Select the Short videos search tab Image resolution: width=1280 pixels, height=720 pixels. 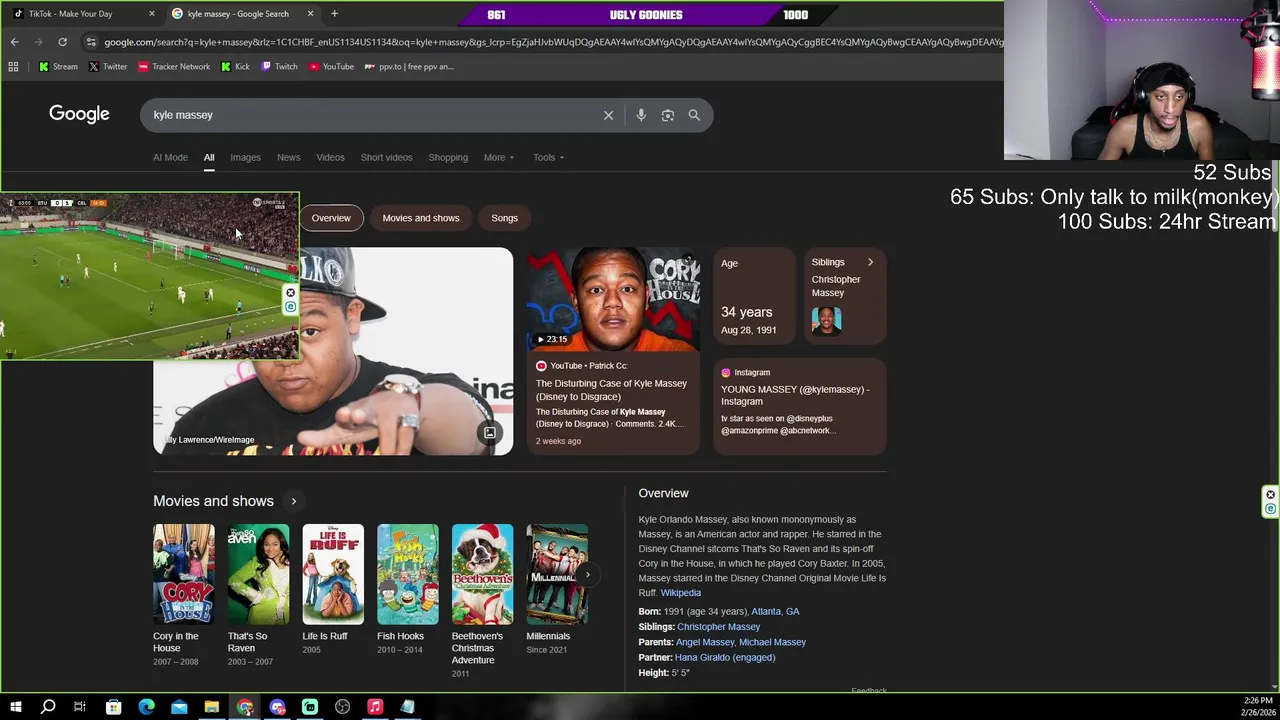pos(386,157)
